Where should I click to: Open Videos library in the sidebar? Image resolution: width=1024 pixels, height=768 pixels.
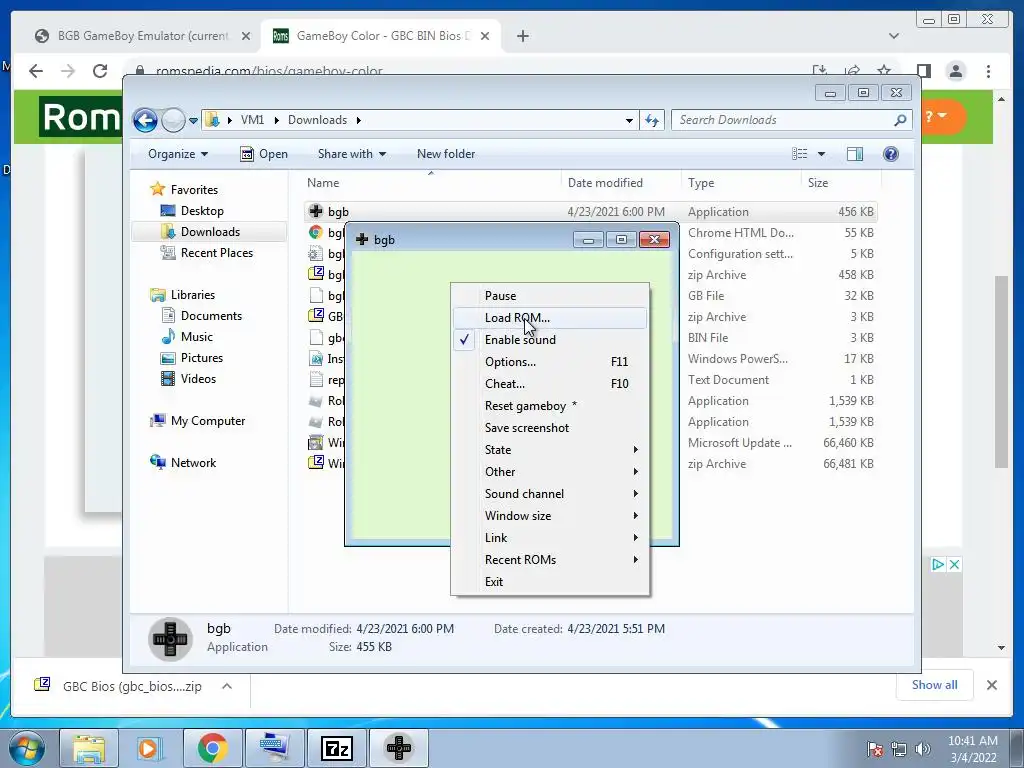pyautogui.click(x=198, y=379)
